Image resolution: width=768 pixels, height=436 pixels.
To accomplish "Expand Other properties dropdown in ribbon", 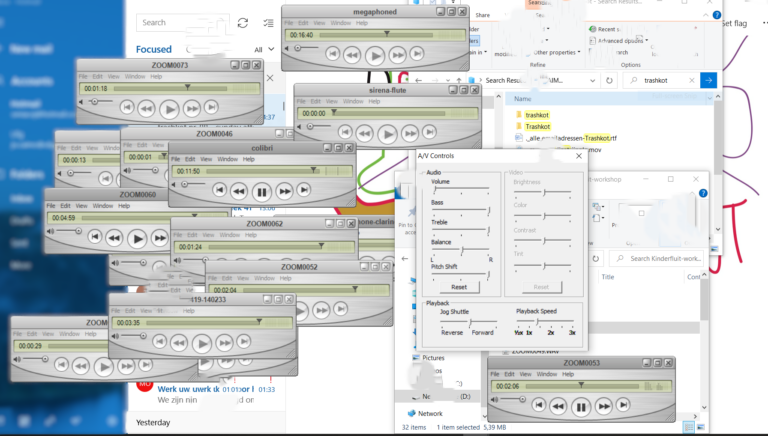I will [557, 52].
